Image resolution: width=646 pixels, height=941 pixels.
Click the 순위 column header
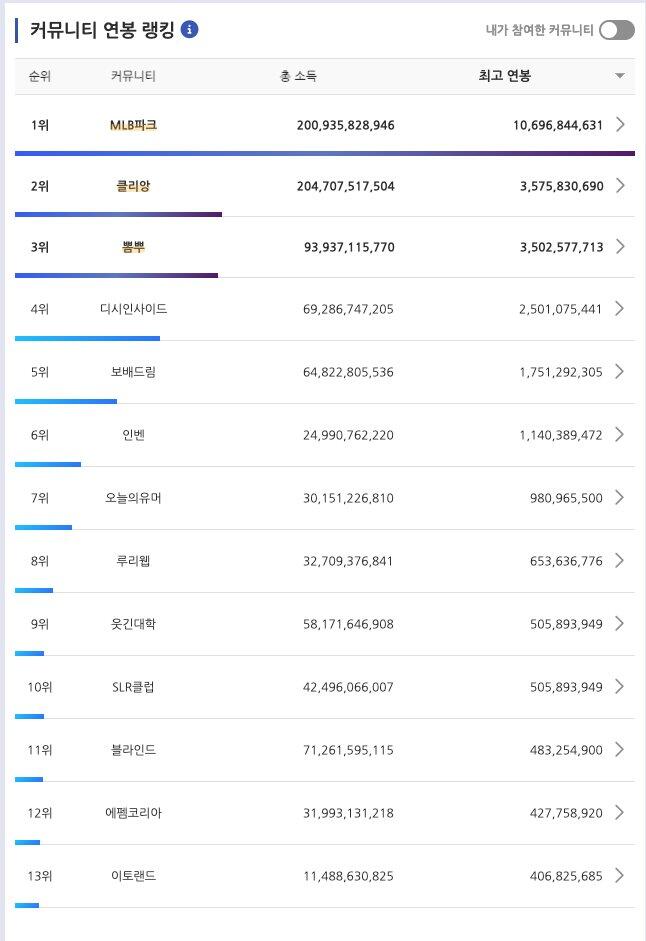pos(40,76)
